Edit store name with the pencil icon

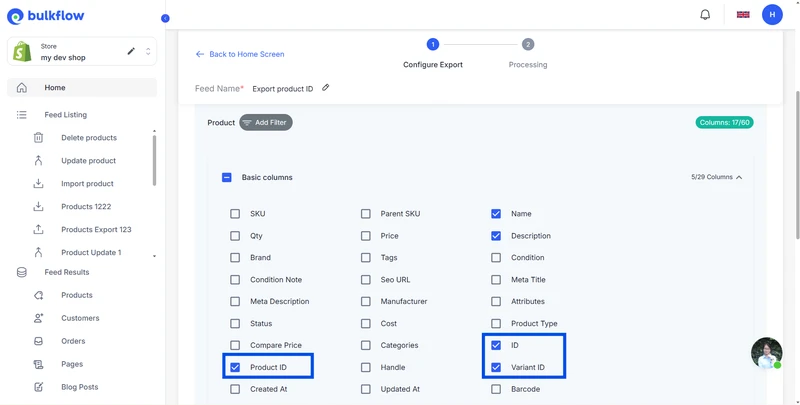click(x=131, y=51)
